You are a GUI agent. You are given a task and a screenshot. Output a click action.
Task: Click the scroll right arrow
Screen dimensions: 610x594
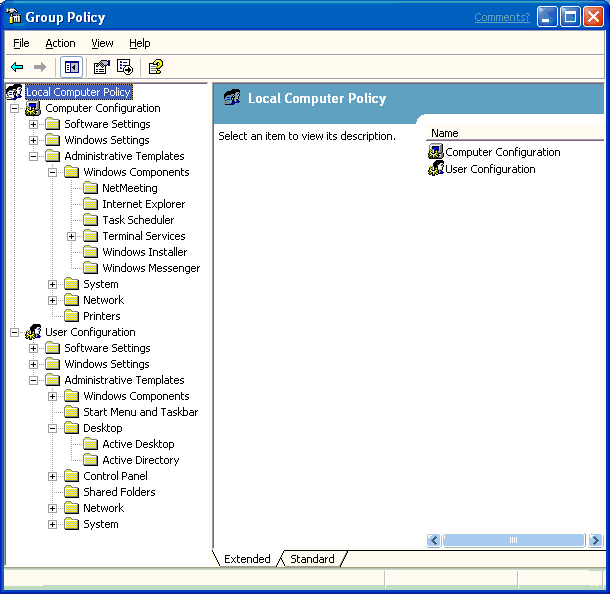(595, 540)
